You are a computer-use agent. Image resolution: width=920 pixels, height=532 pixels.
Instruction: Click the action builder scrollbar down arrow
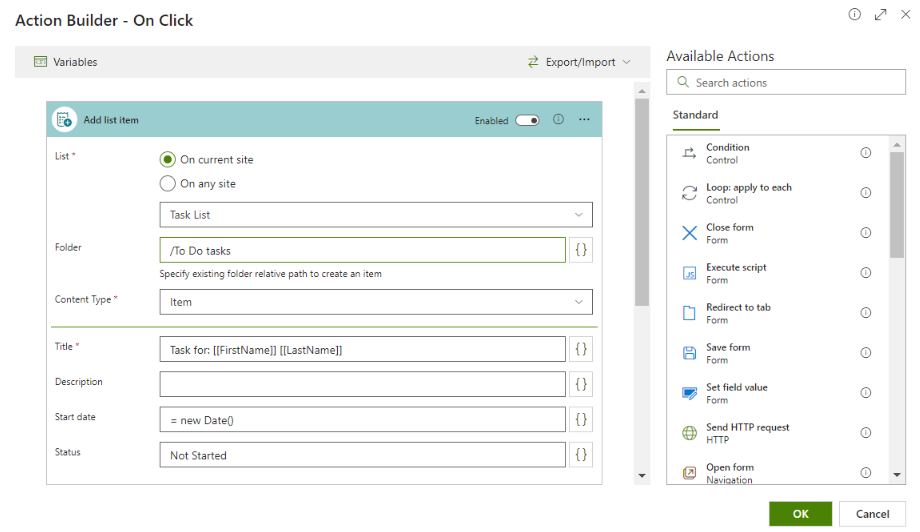tap(642, 476)
